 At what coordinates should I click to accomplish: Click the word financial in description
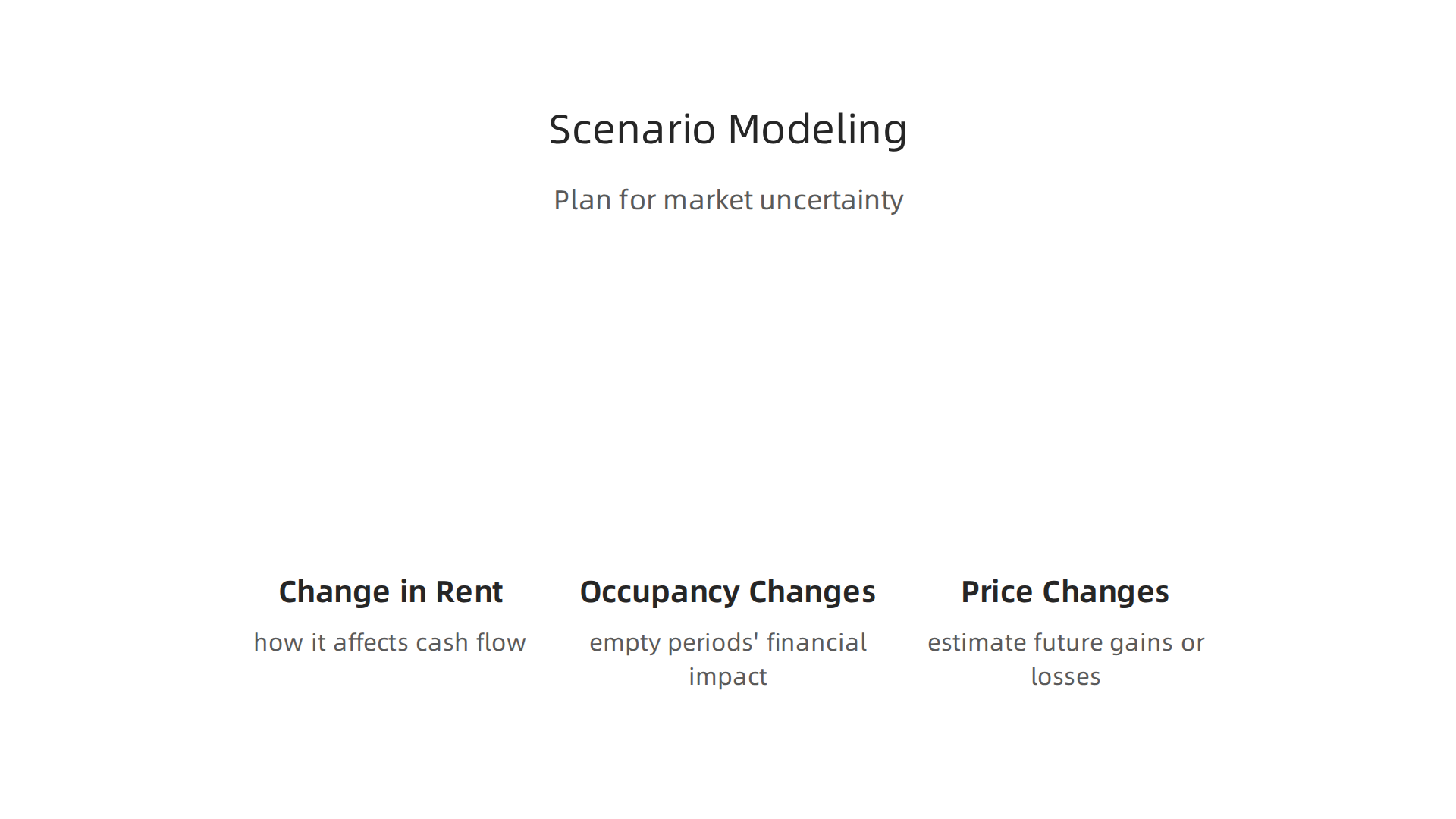816,642
